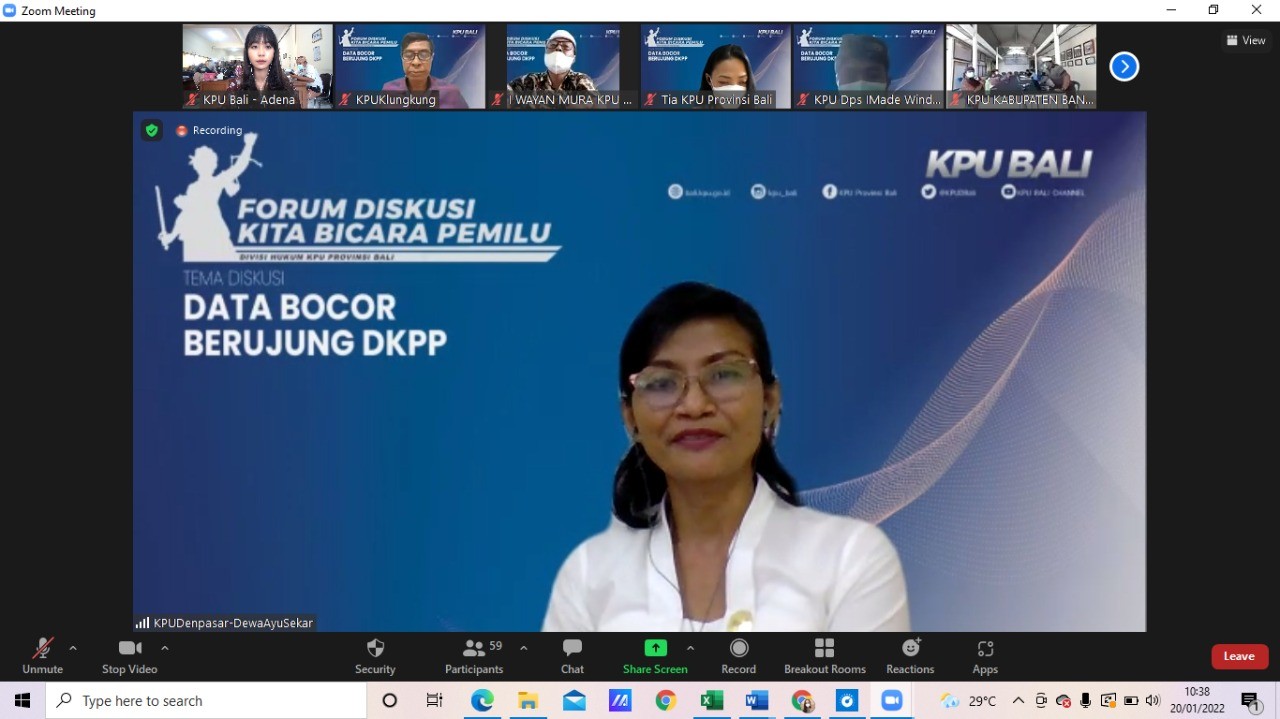
Task: Open the Chat panel
Action: coord(572,656)
